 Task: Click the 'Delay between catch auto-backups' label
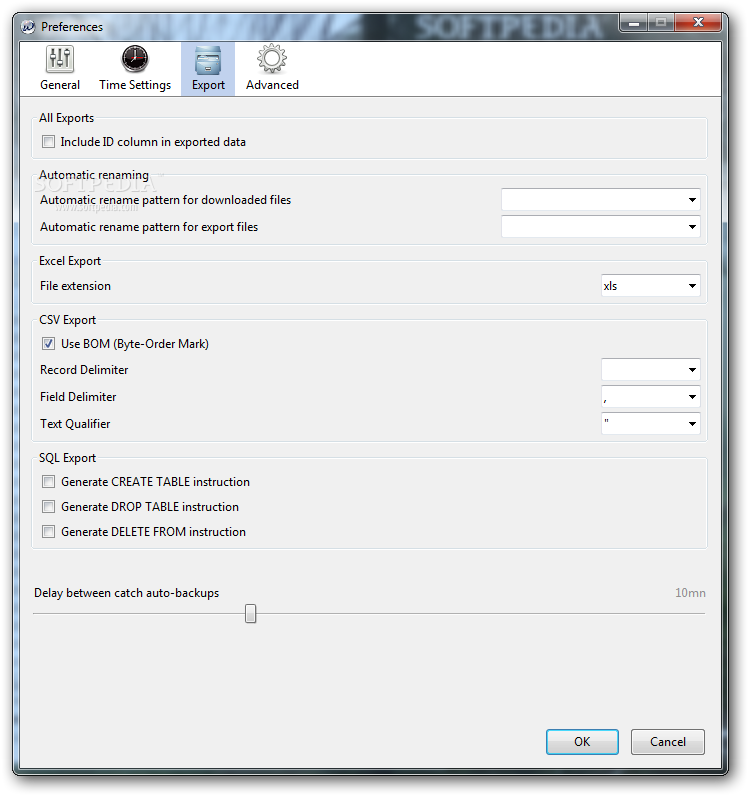click(126, 593)
